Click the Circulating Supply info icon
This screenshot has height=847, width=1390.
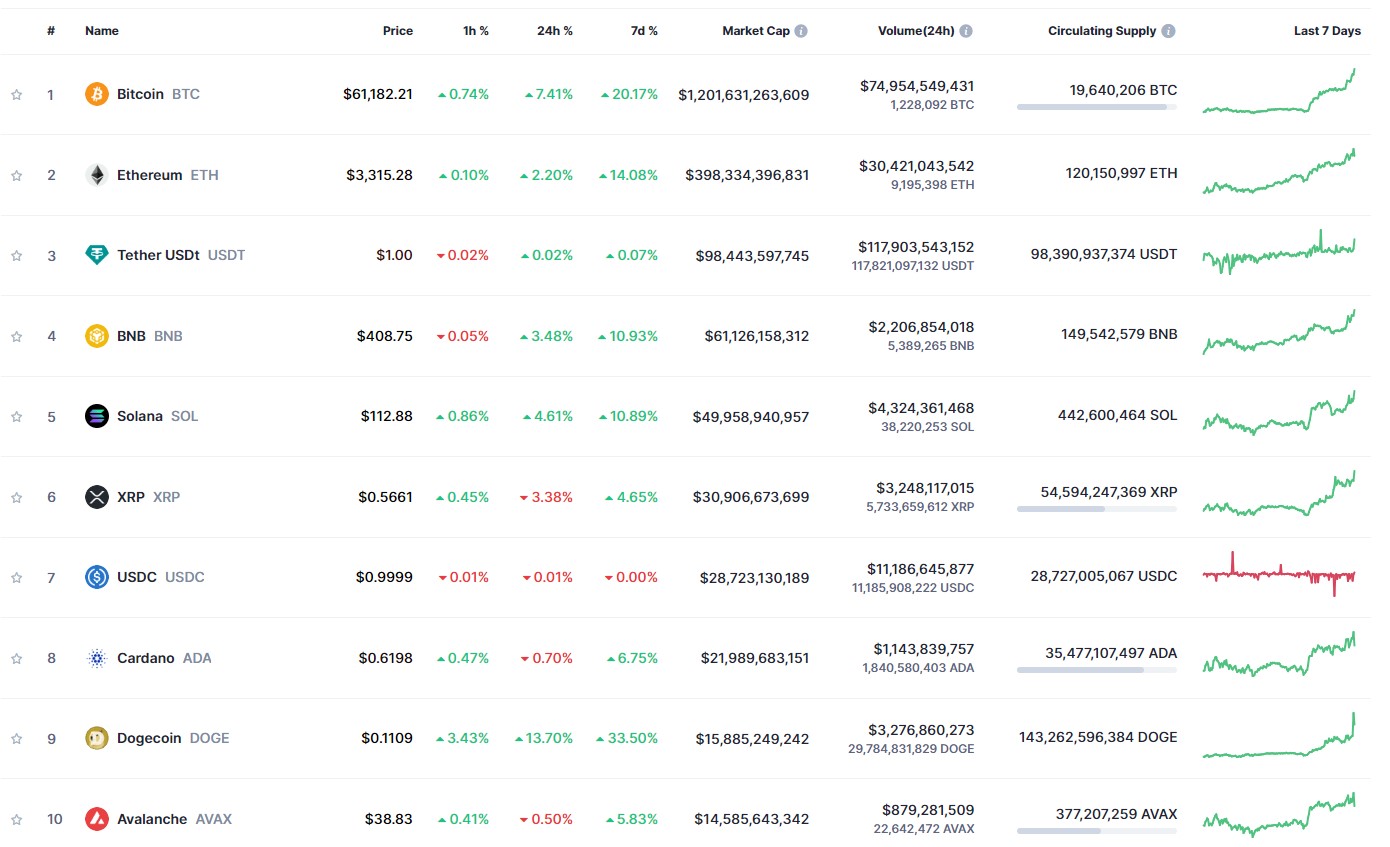click(1169, 31)
